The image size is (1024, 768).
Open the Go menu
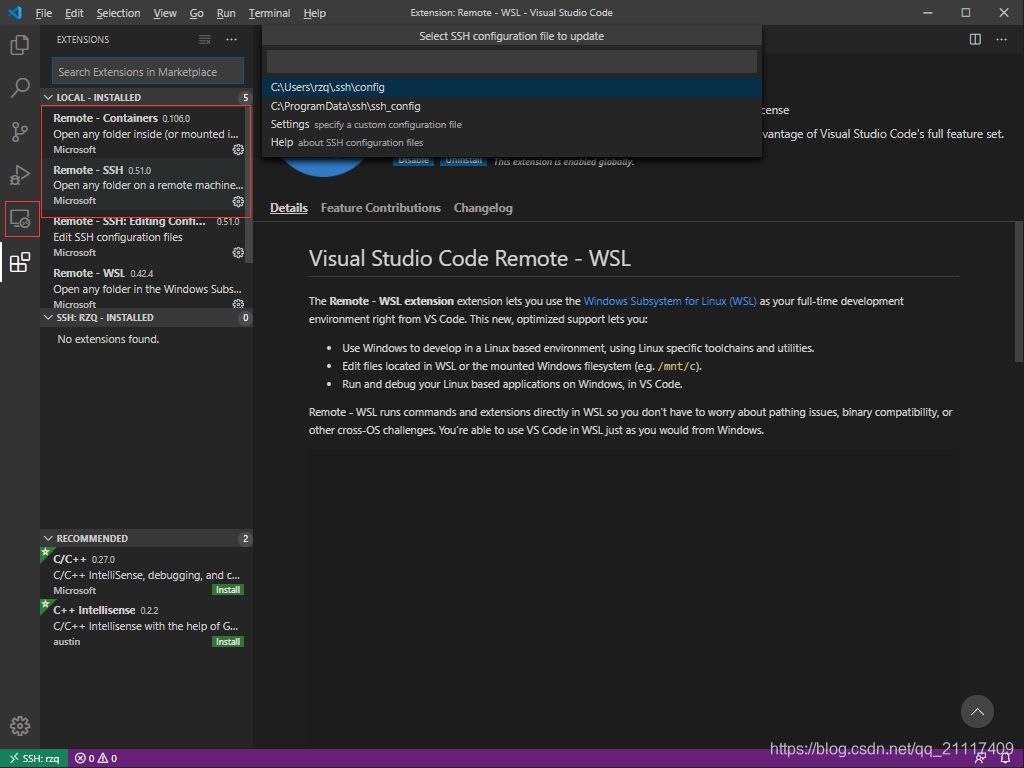[x=197, y=13]
